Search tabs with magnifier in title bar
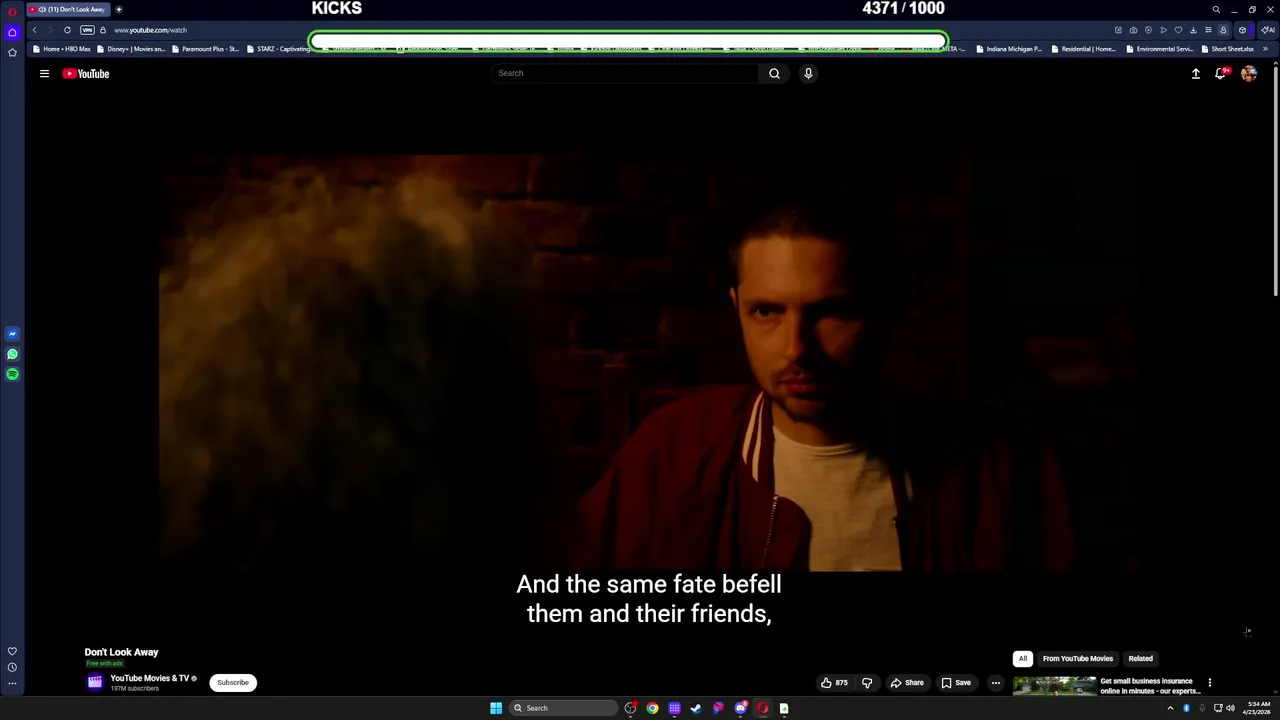This screenshot has height=720, width=1280. tap(1216, 9)
